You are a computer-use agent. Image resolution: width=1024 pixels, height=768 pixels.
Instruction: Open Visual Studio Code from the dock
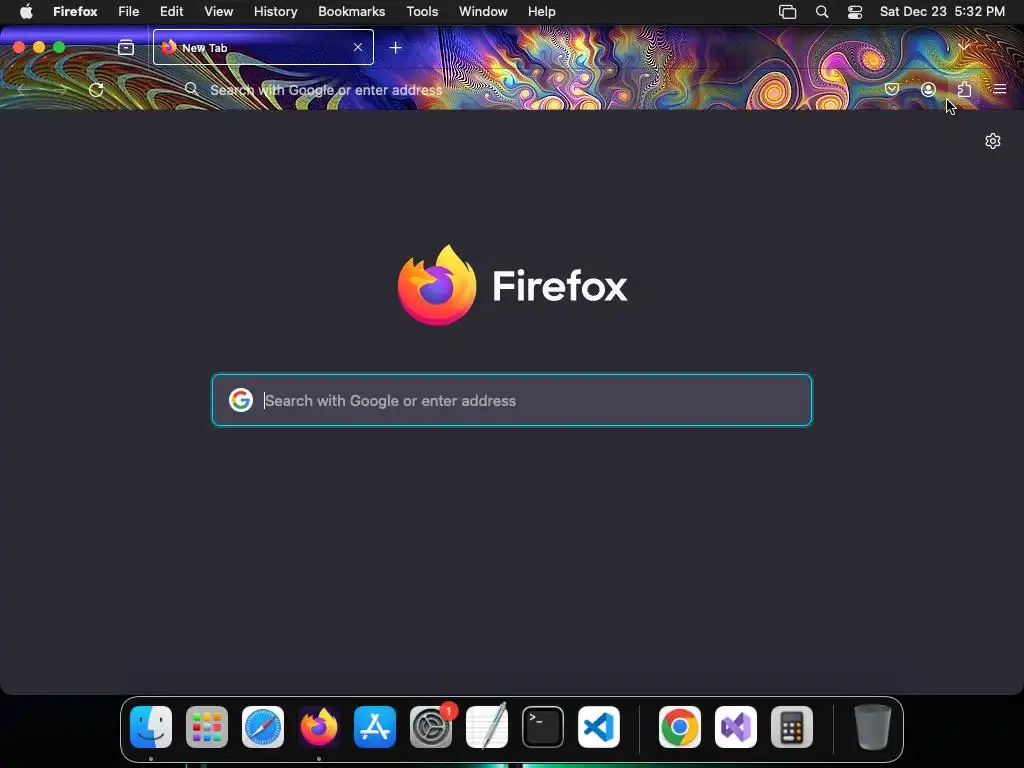click(x=599, y=727)
